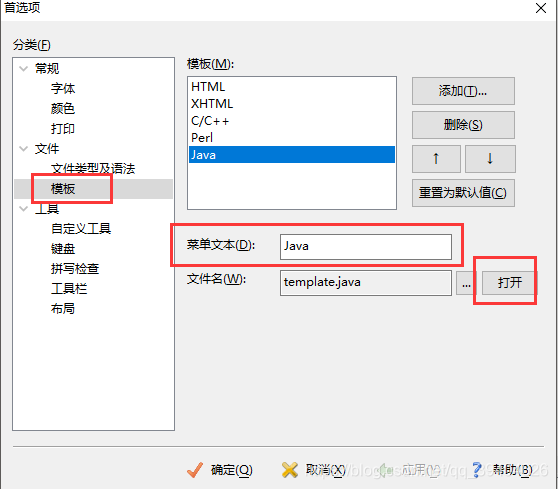558x489 pixels.
Task: Open the 打印 settings page
Action: coord(63,128)
